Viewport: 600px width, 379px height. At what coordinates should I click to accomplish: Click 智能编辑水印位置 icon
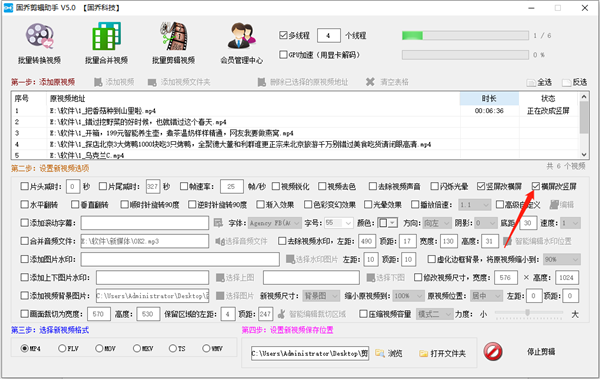pyautogui.click(x=507, y=241)
